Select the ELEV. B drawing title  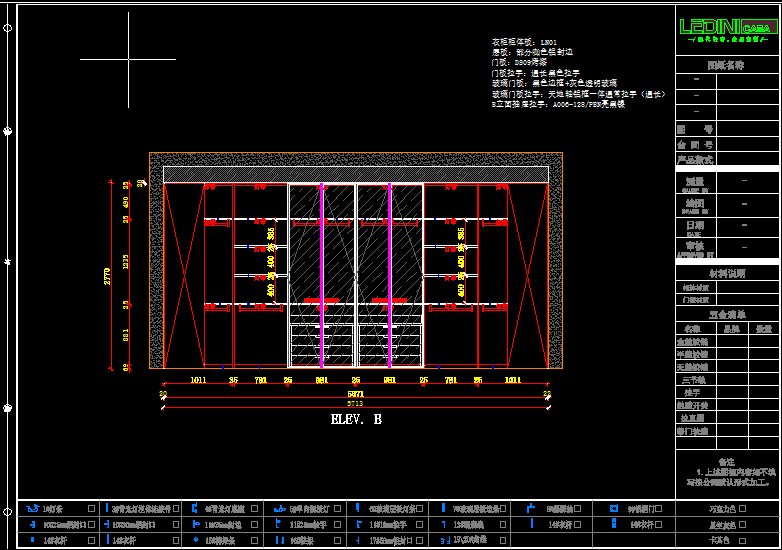[x=356, y=420]
